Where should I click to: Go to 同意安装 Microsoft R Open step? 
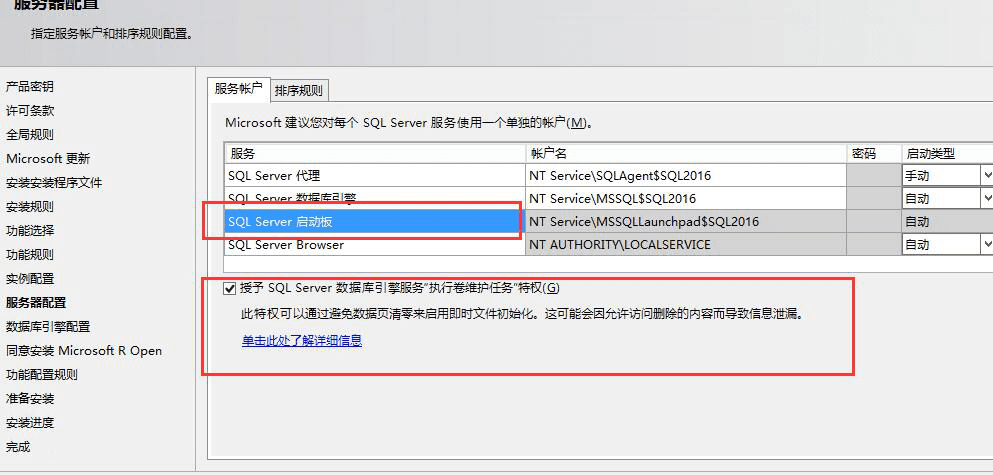(x=84, y=351)
